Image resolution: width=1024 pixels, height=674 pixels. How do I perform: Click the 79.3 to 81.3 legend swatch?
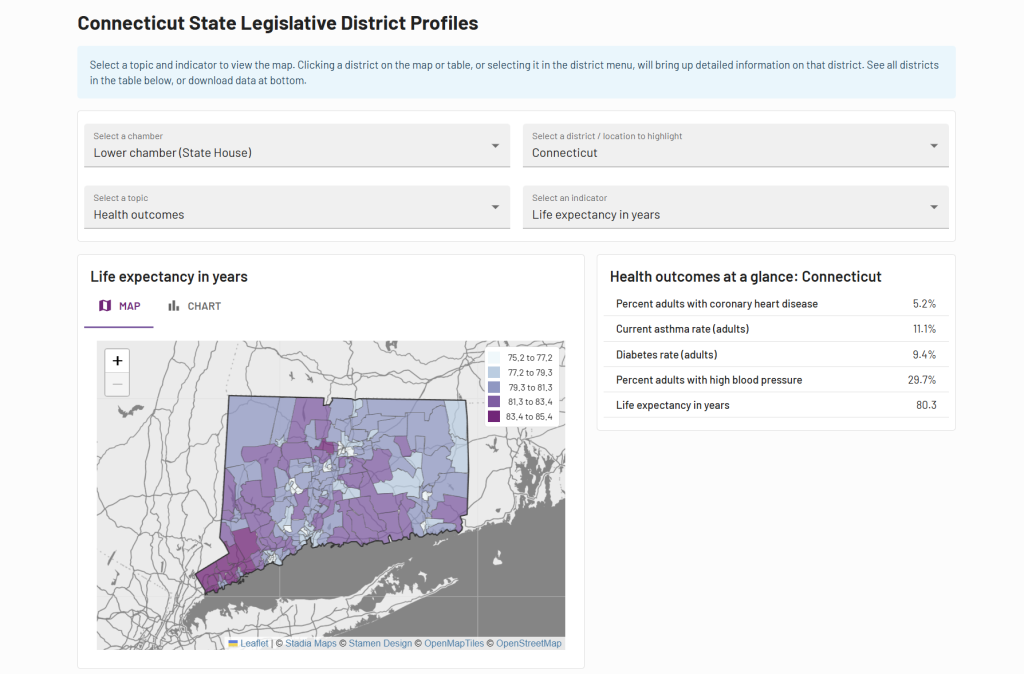[494, 387]
